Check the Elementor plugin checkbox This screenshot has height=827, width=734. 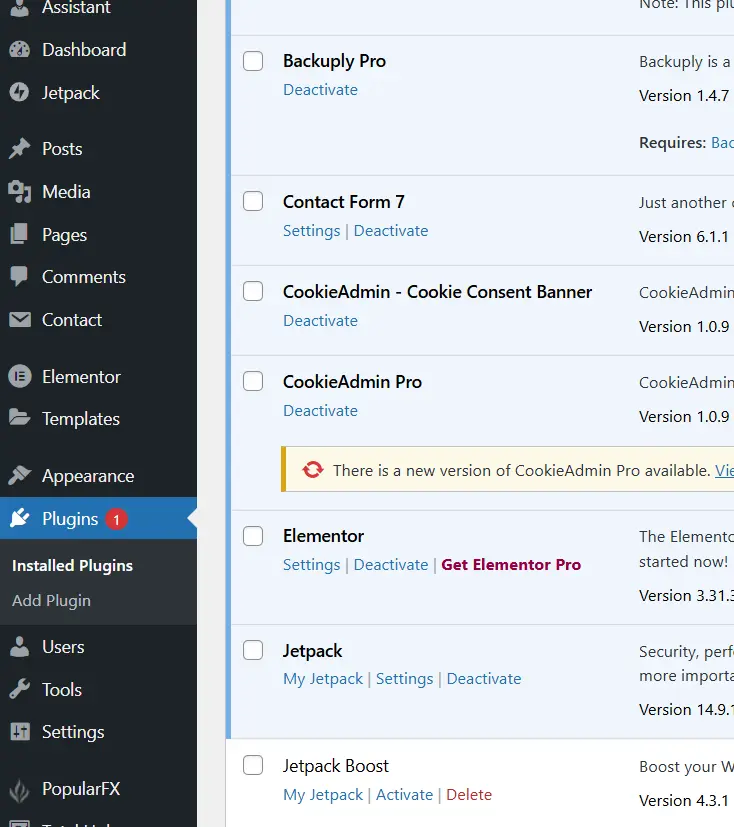(x=253, y=536)
